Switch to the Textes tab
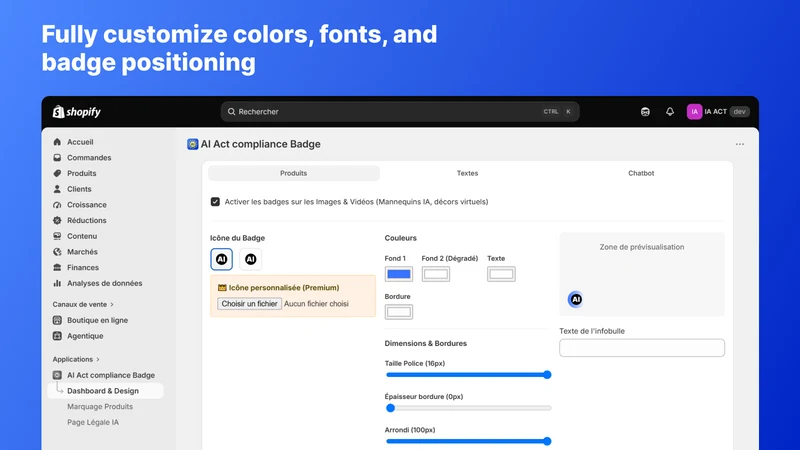The height and width of the screenshot is (450, 800). coord(467,173)
